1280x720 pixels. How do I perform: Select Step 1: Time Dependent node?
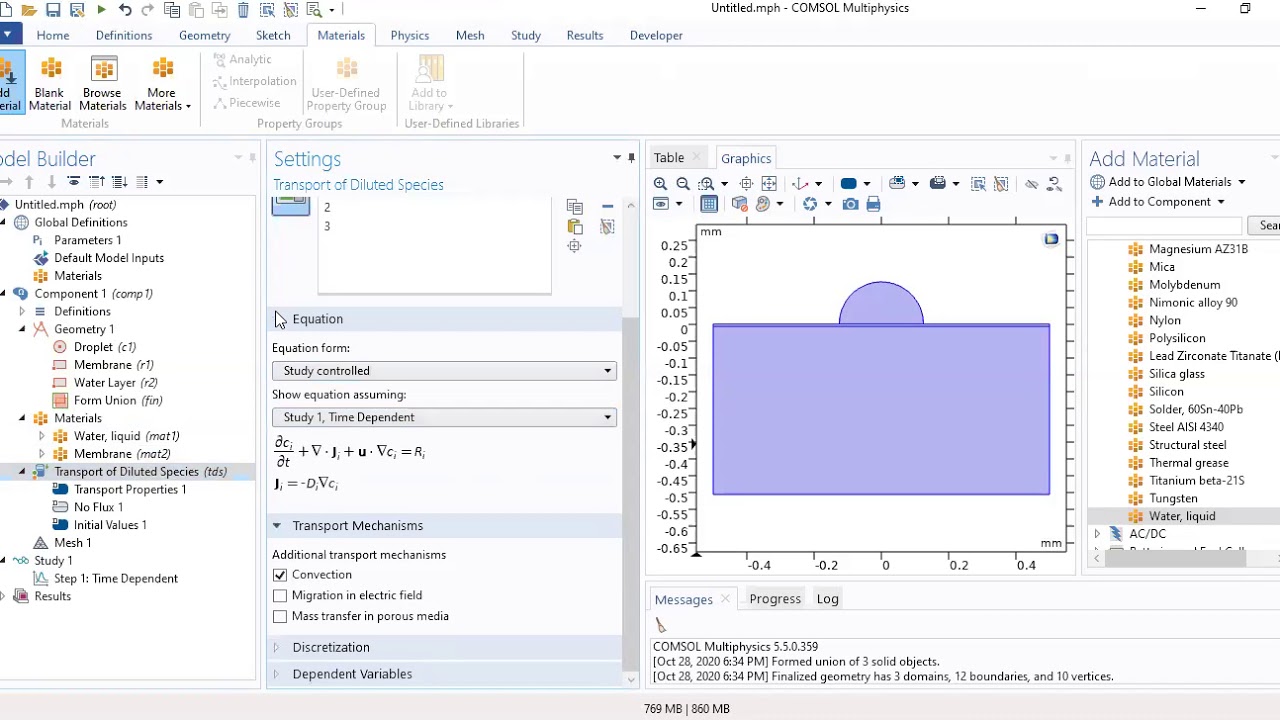coord(115,579)
